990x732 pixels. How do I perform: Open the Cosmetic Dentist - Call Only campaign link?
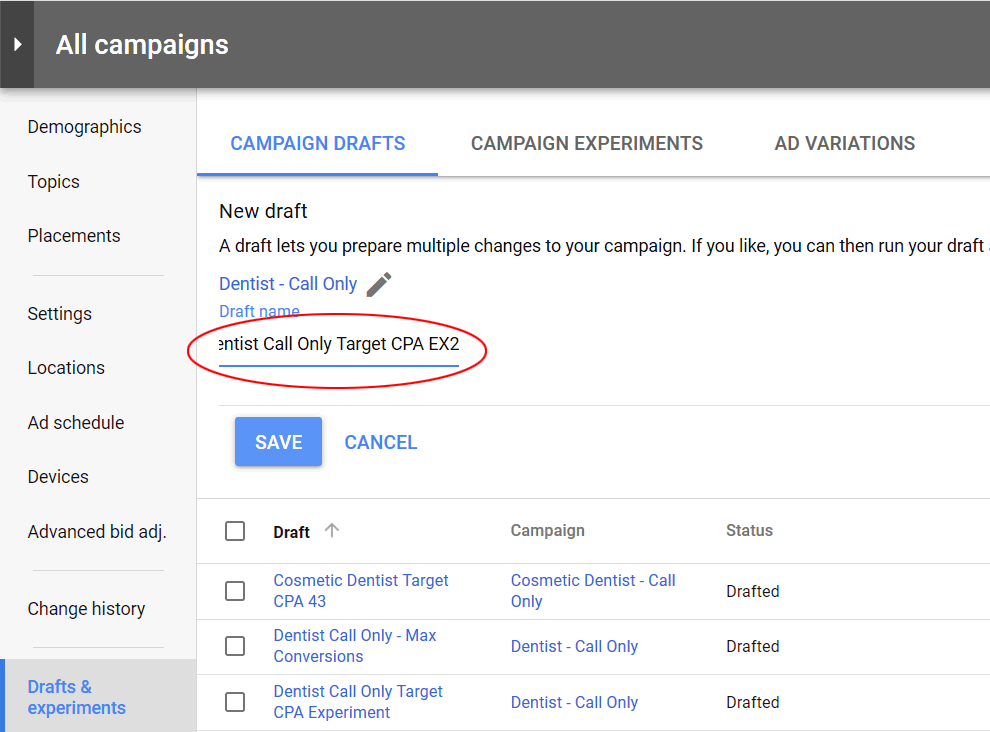pos(592,591)
